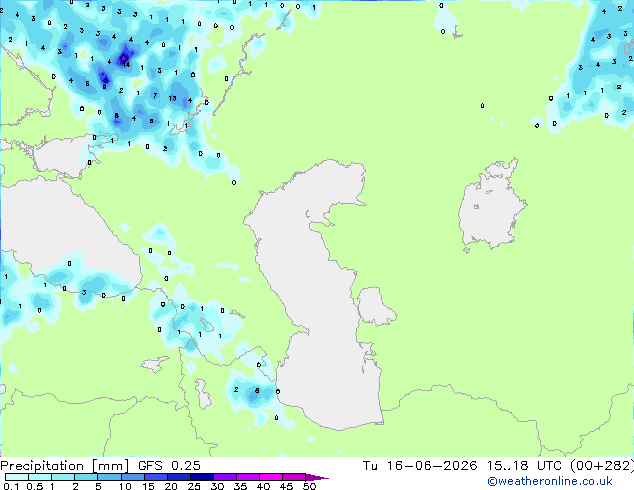The image size is (634, 490).
Task: Click the "15..18 UTC" time range
Action: click(x=524, y=466)
